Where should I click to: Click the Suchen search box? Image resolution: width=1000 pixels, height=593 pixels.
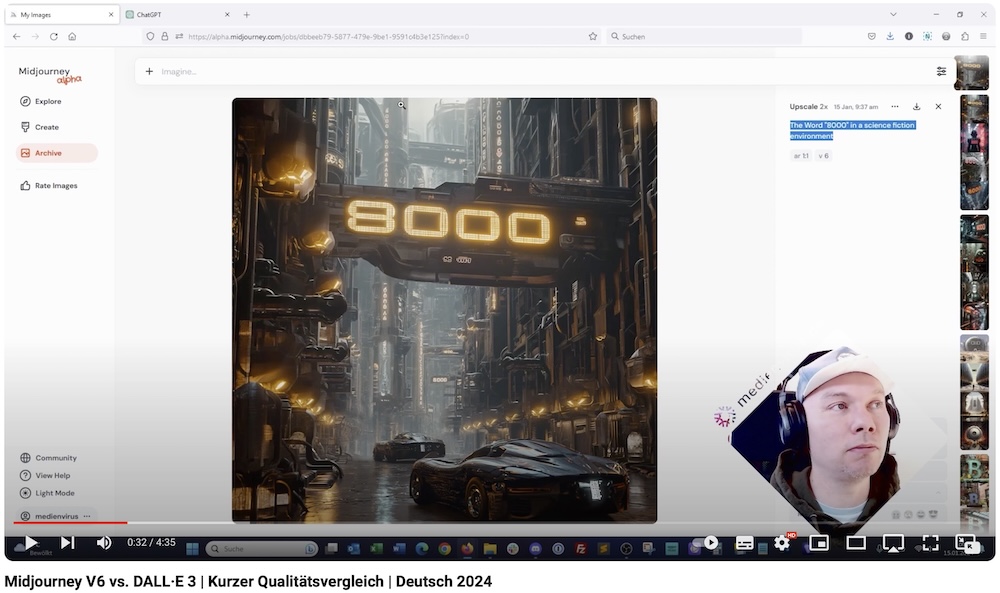pos(704,36)
